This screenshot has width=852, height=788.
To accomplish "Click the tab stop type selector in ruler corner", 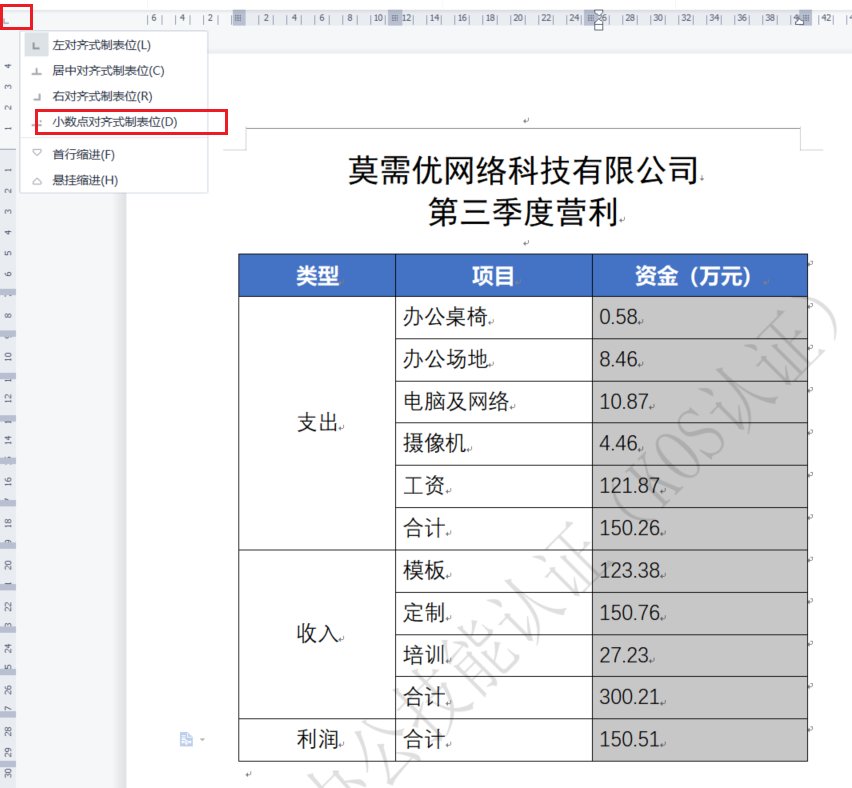I will 15,17.
